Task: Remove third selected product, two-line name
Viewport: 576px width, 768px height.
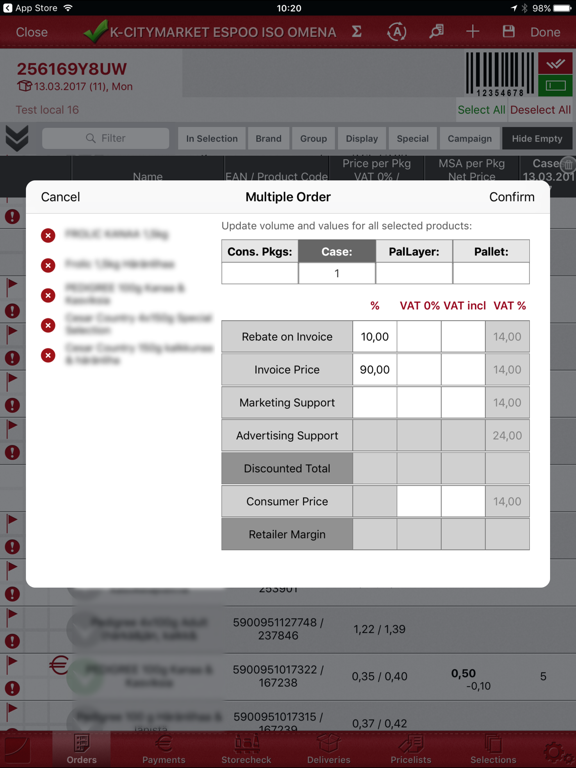Action: [x=48, y=295]
